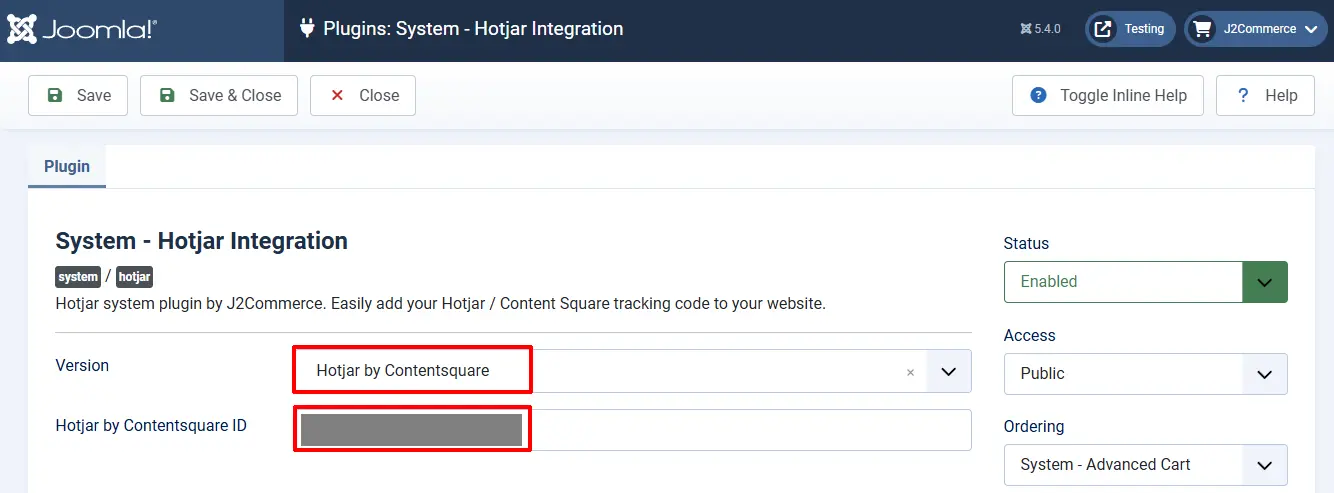
Task: Click the Joomla! logo
Action: click(81, 29)
